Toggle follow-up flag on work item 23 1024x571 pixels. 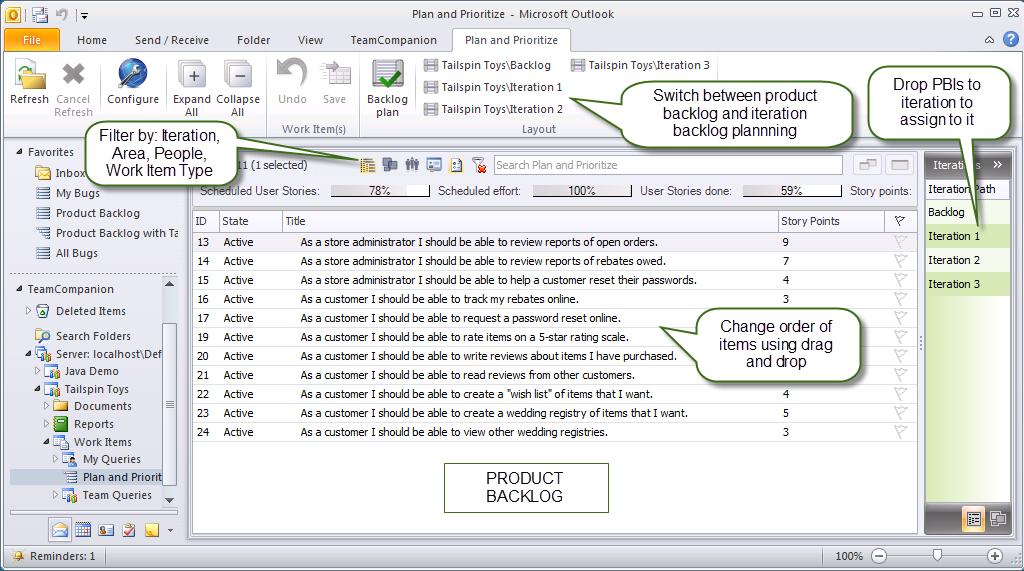point(901,413)
